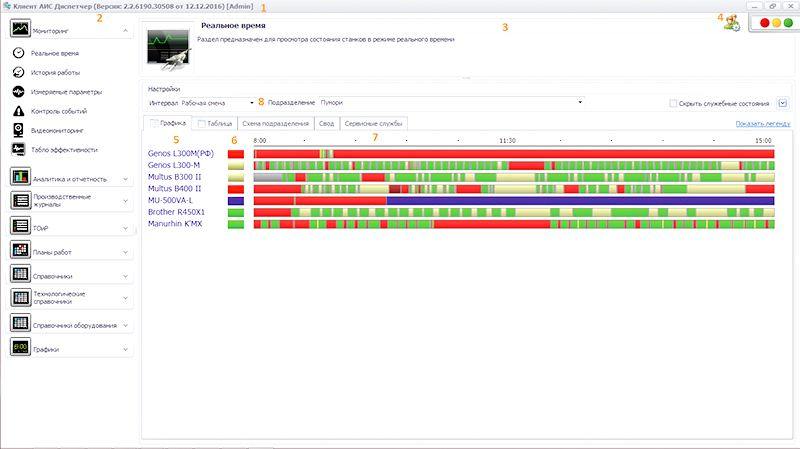Open the Реальное время monitoring icon
This screenshot has height=449, width=800.
(x=18, y=53)
